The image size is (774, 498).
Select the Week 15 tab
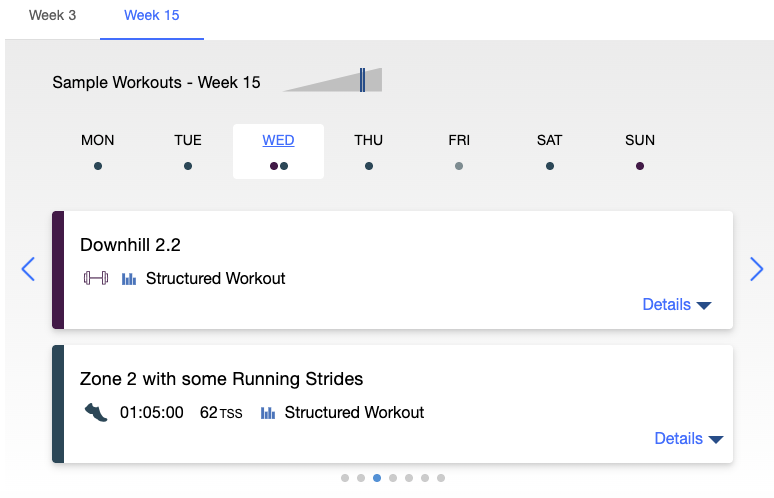point(152,15)
